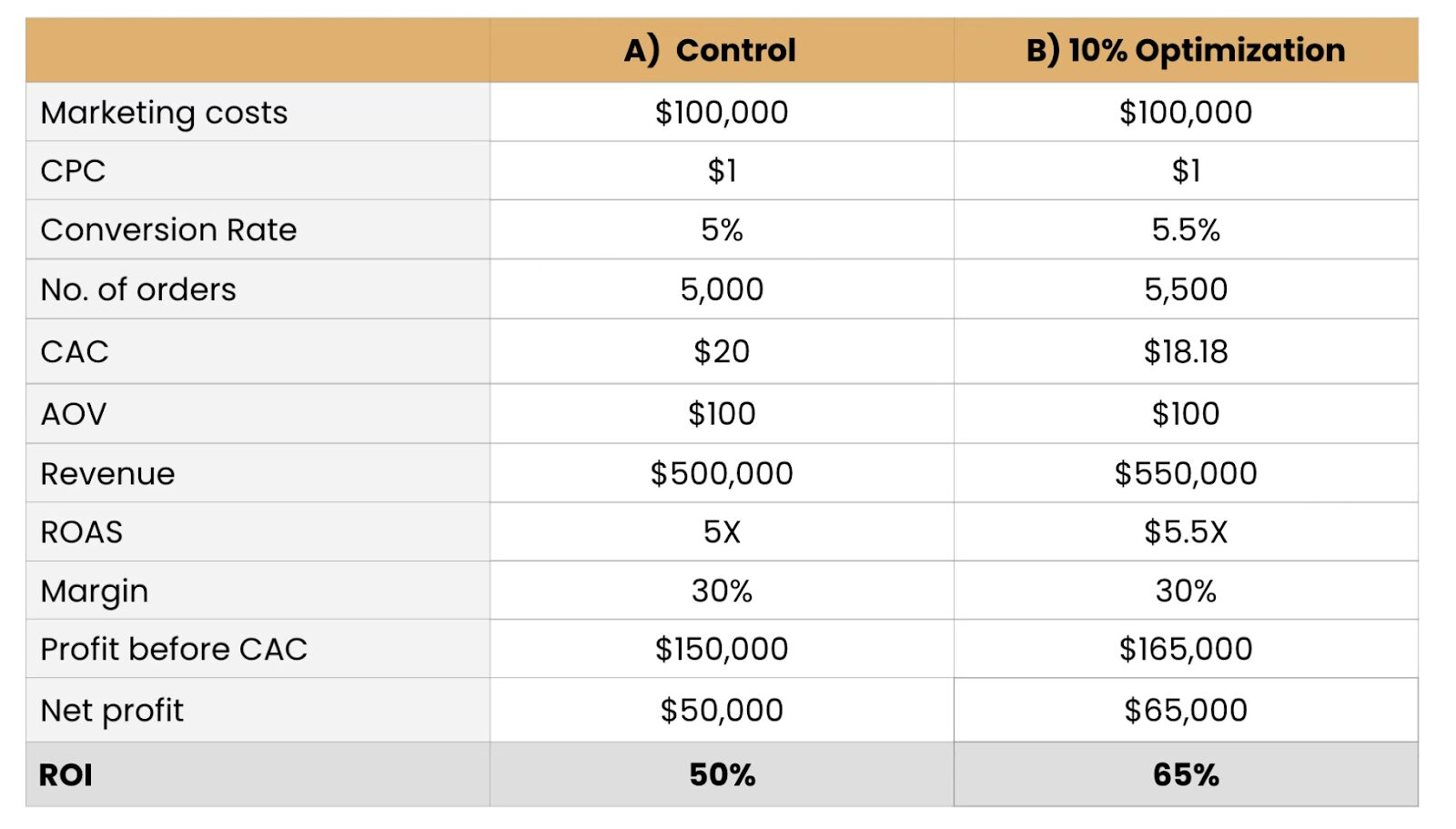Select the Marketing costs row label
This screenshot has width=1456, height=829.
point(164,113)
